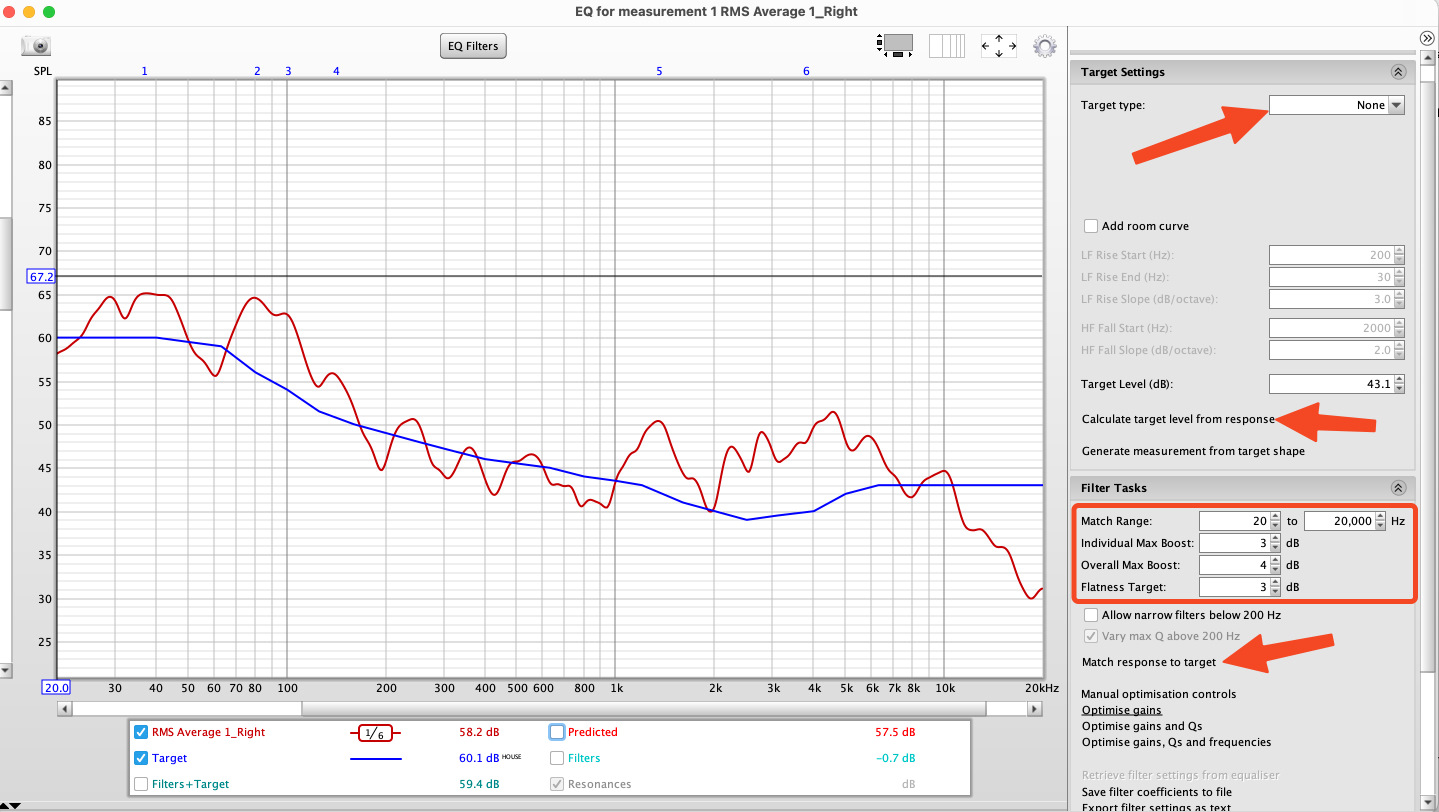Viewport: 1439px width, 812px height.
Task: Enable Add room curve checkbox
Action: click(x=1091, y=226)
